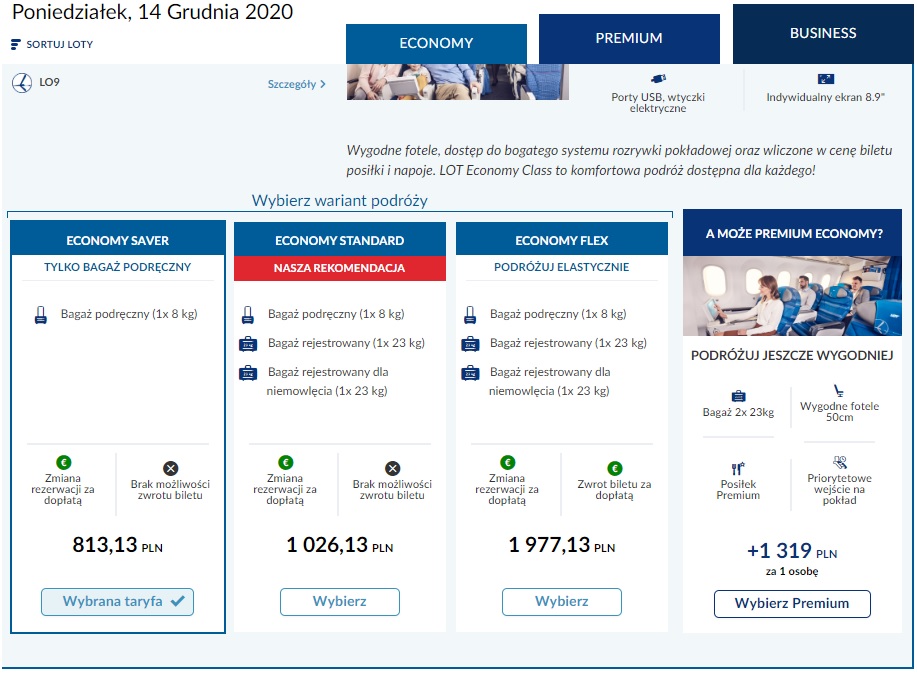Click the economy cabin photo thumbnail
917x675 pixels.
[x=457, y=82]
